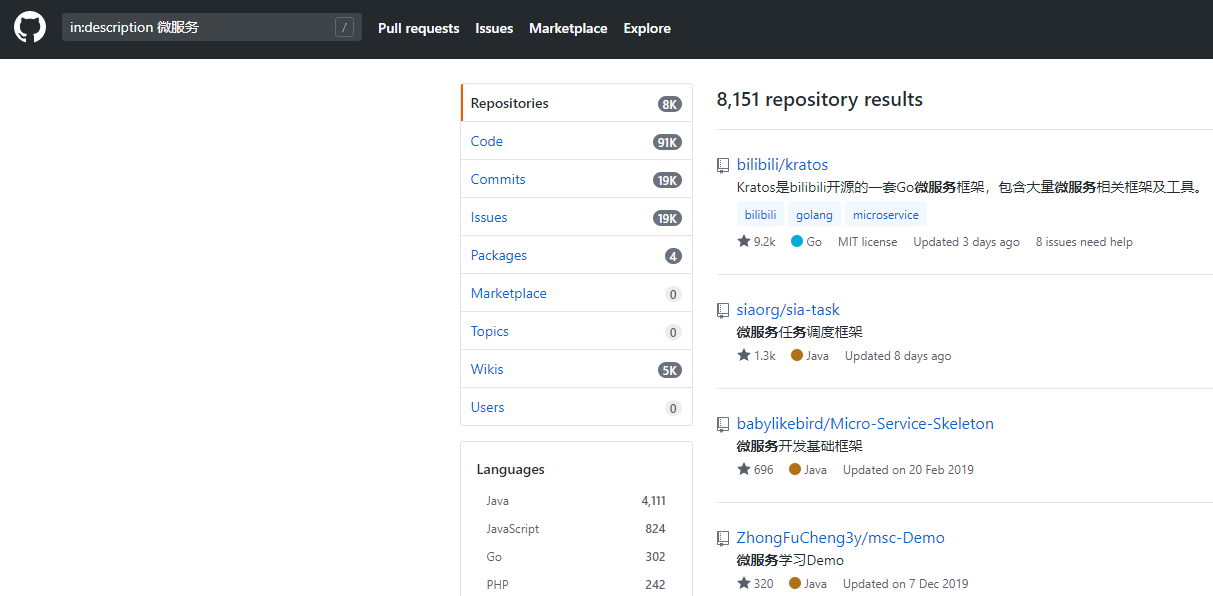Image resolution: width=1213 pixels, height=596 pixels.
Task: Click Updated on 7 Dec 2019 text
Action: click(x=905, y=584)
